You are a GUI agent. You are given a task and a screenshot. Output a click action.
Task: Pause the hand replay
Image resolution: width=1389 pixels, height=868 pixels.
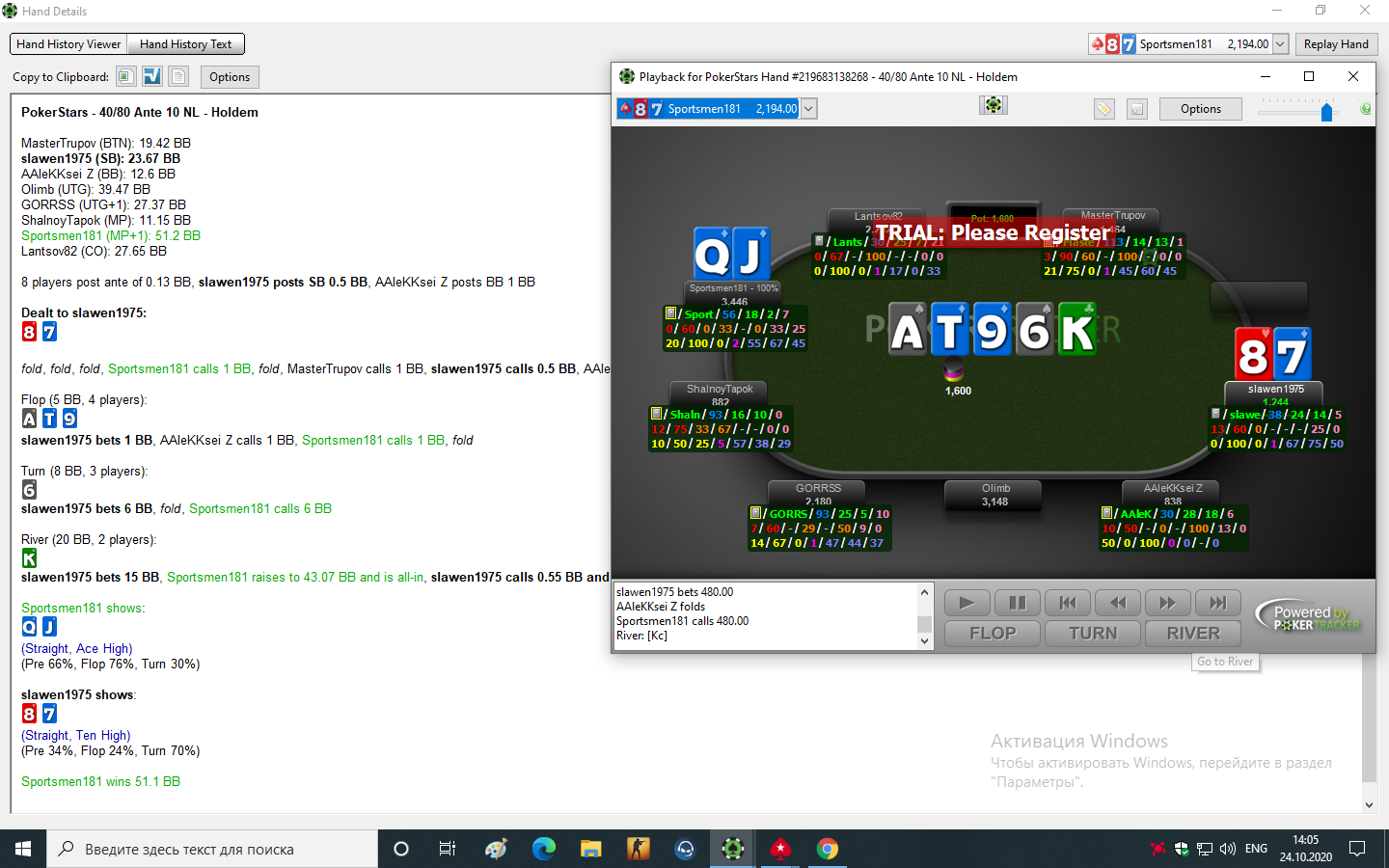pyautogui.click(x=1017, y=603)
